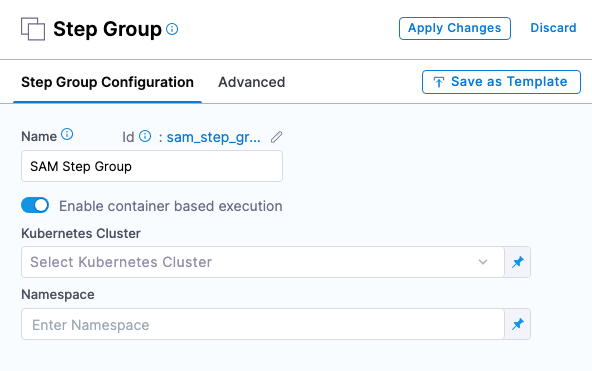Click the Enter Namespace input field
The width and height of the screenshot is (592, 371).
pos(263,324)
